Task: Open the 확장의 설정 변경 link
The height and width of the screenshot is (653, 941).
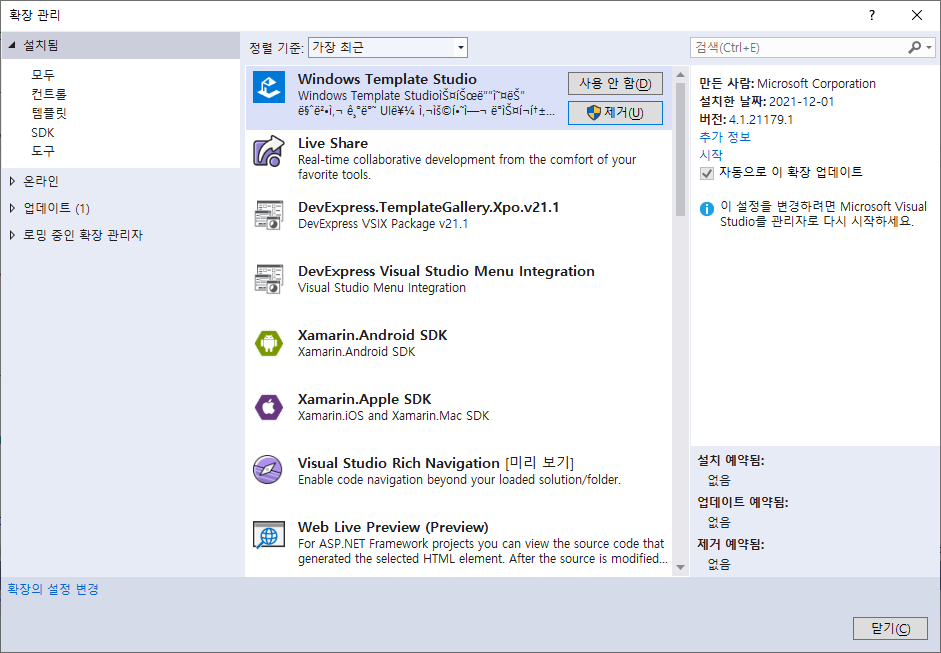Action: [x=53, y=589]
